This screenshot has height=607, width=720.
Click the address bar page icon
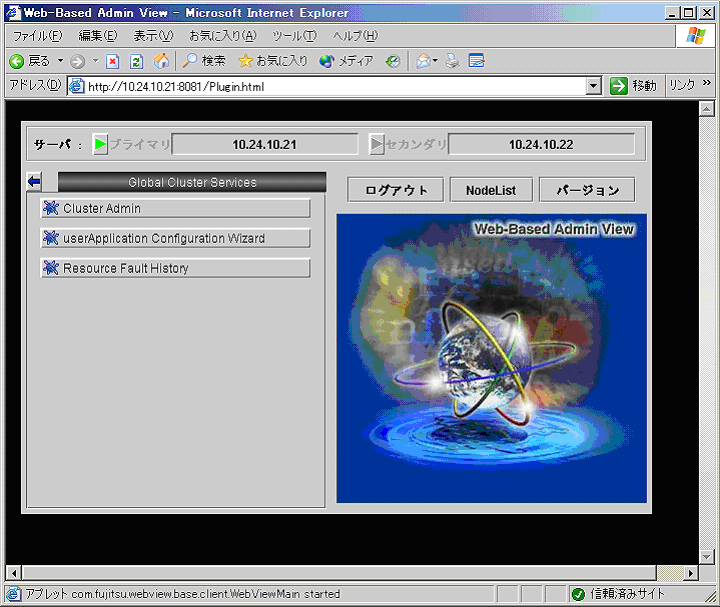[x=76, y=86]
